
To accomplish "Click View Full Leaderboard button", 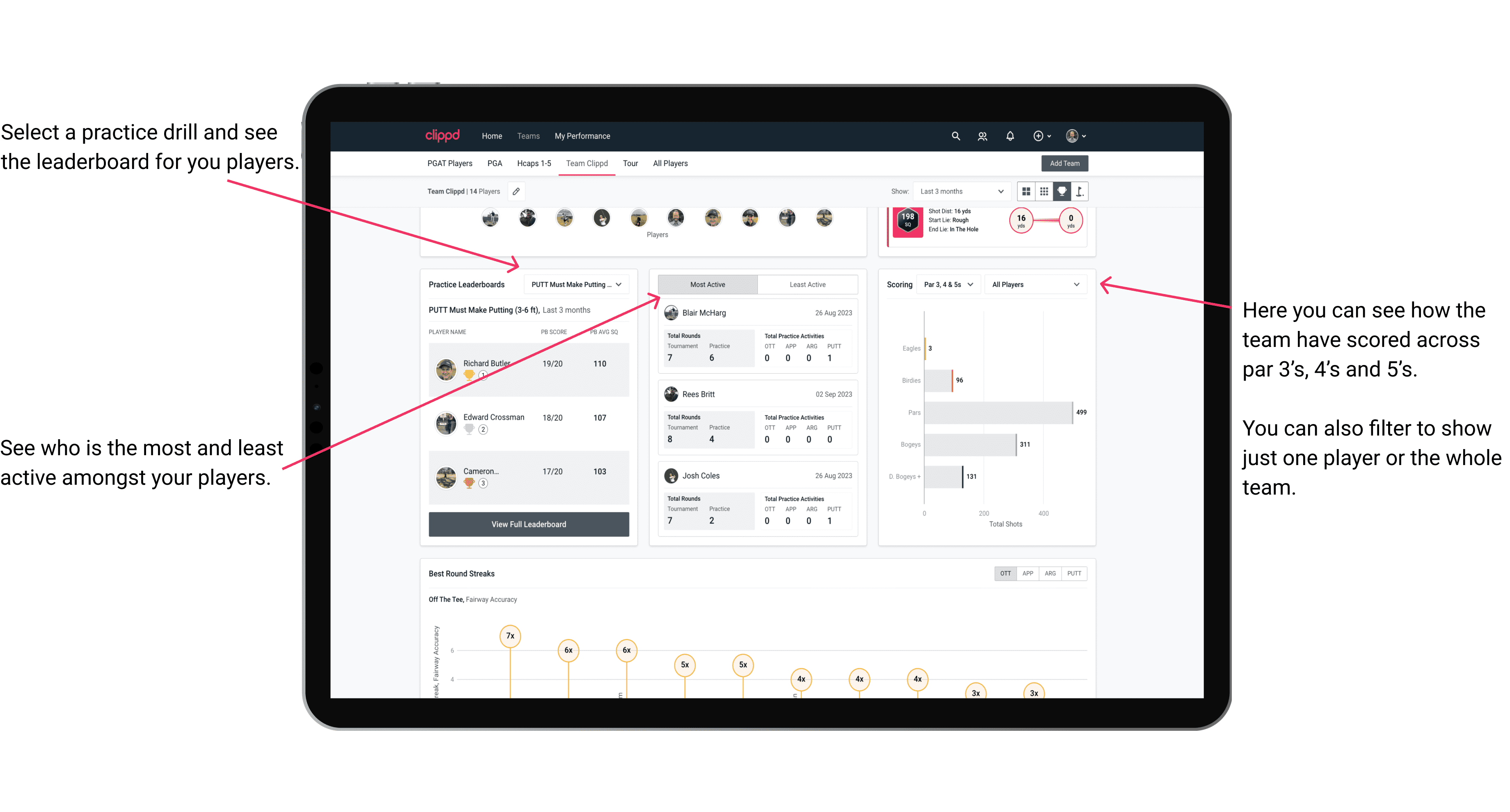I will (x=528, y=524).
